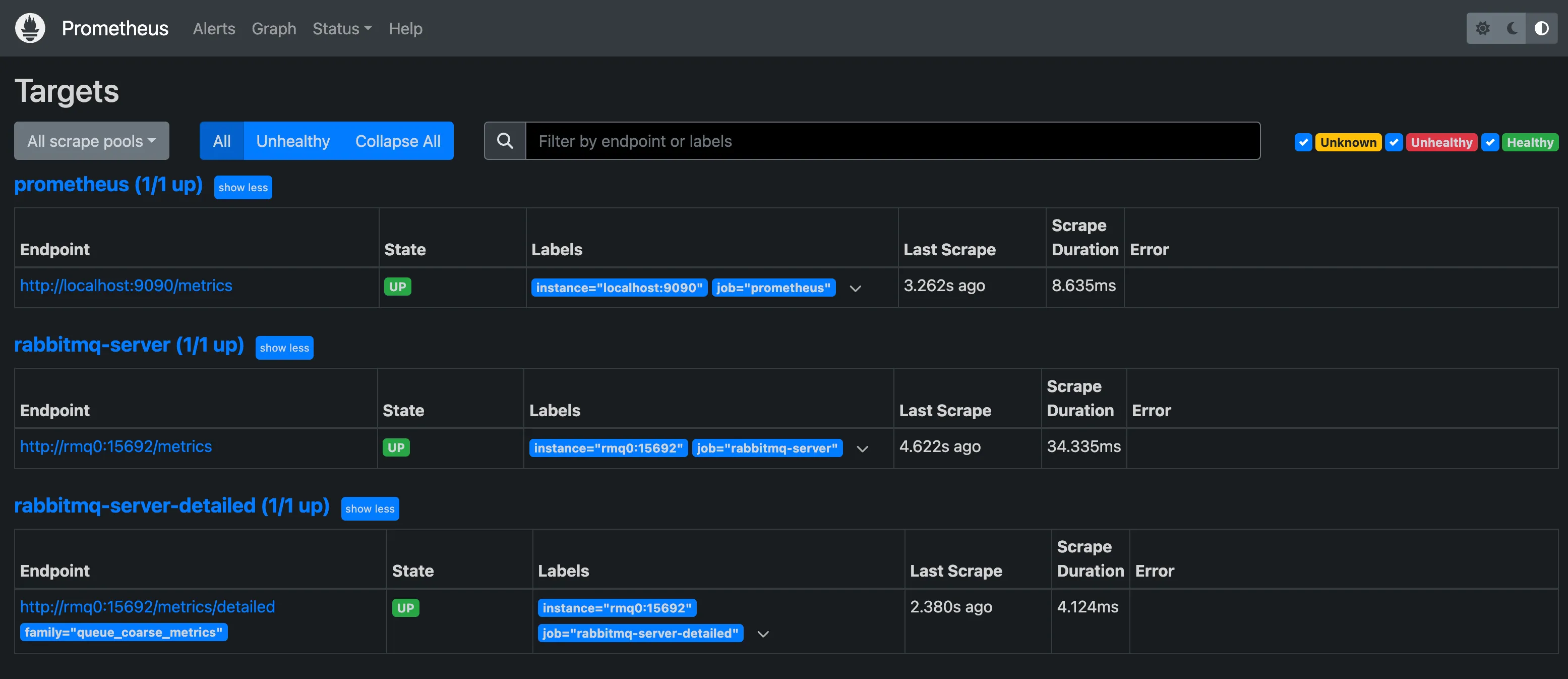Click the yellow Unknown badge

1348,142
